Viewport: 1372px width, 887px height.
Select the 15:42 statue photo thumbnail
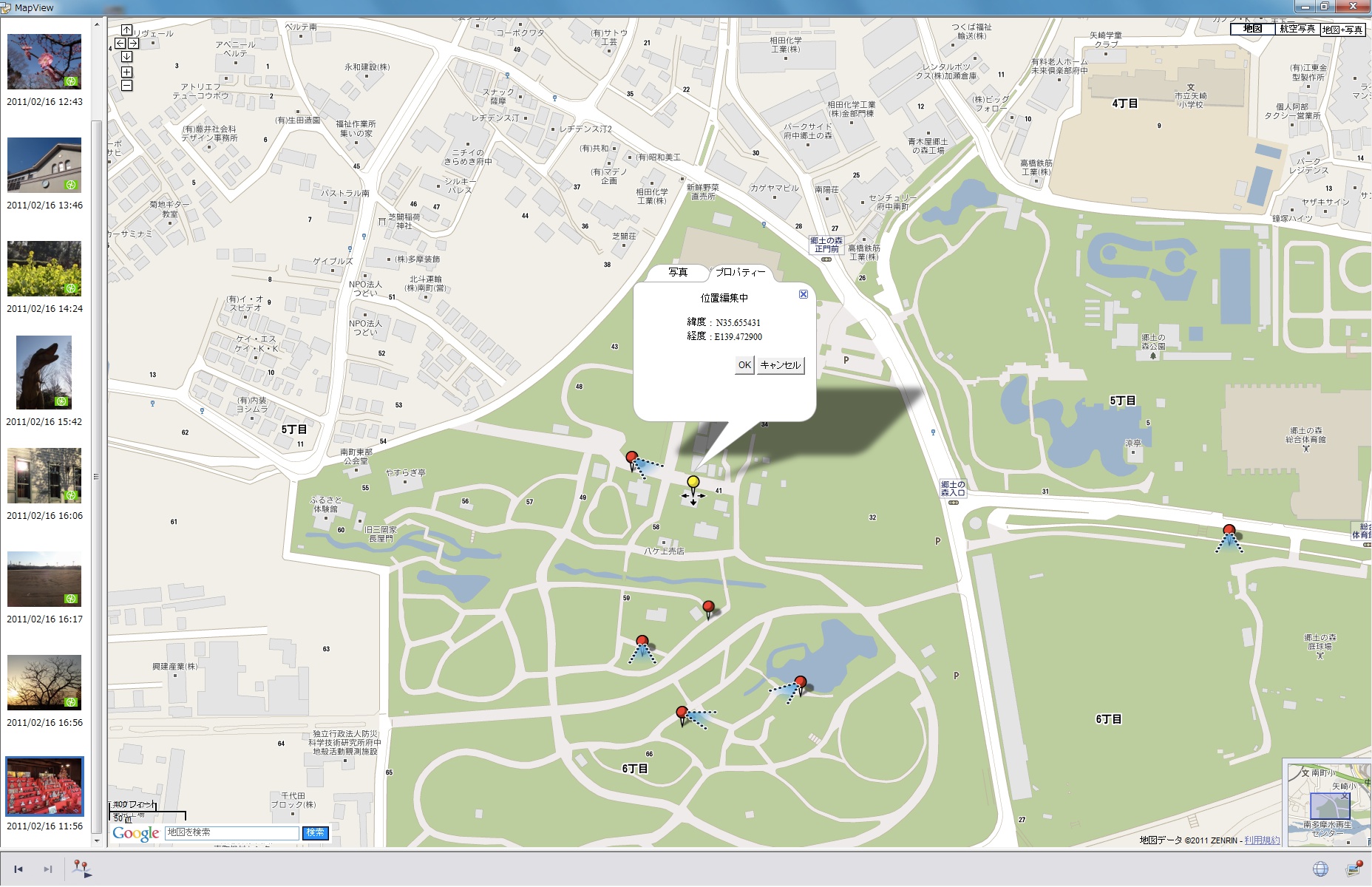44,373
